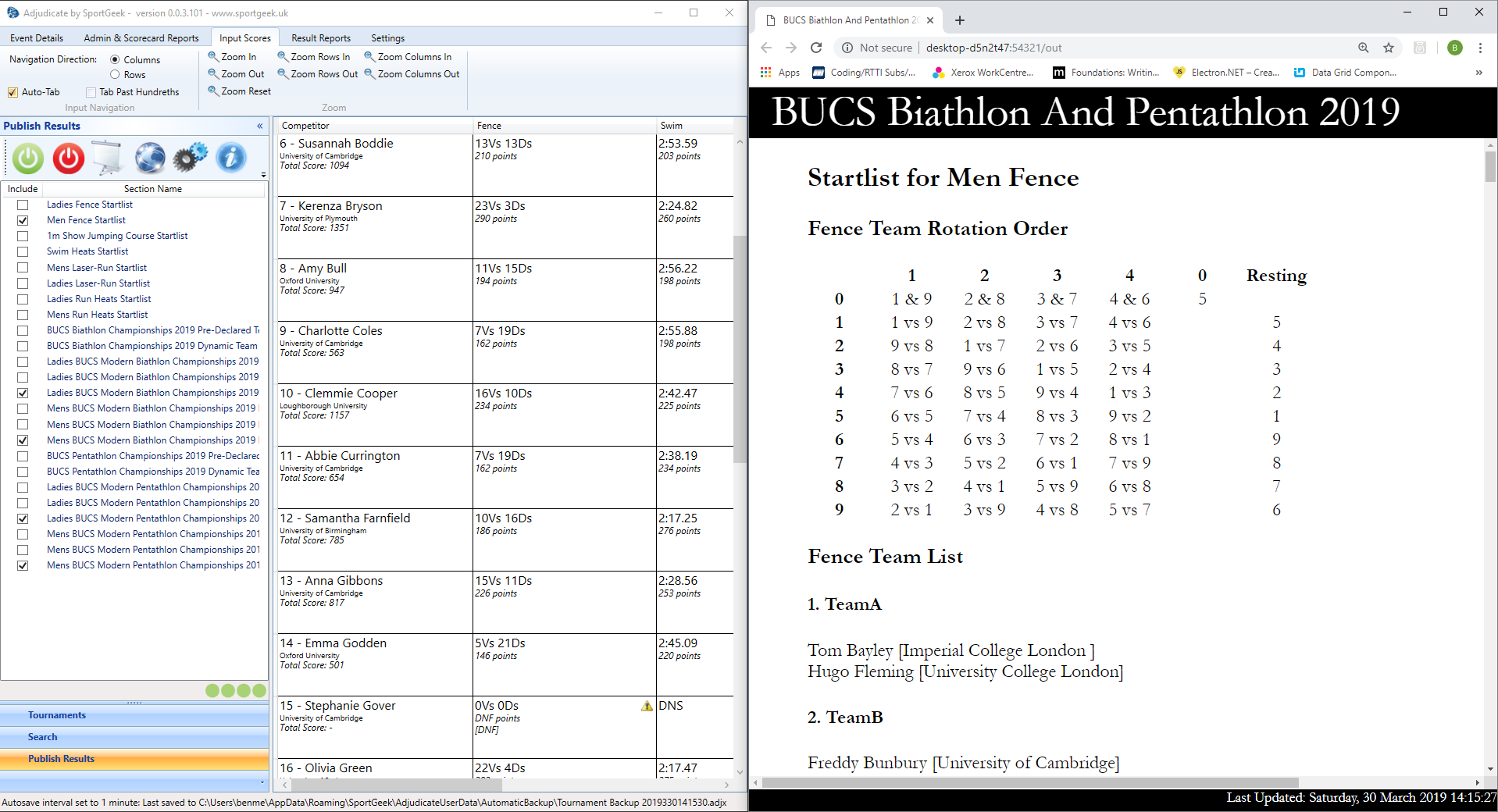This screenshot has height=812, width=1498.
Task: Open Coding/RTTI Subs bookmark
Action: [865, 73]
